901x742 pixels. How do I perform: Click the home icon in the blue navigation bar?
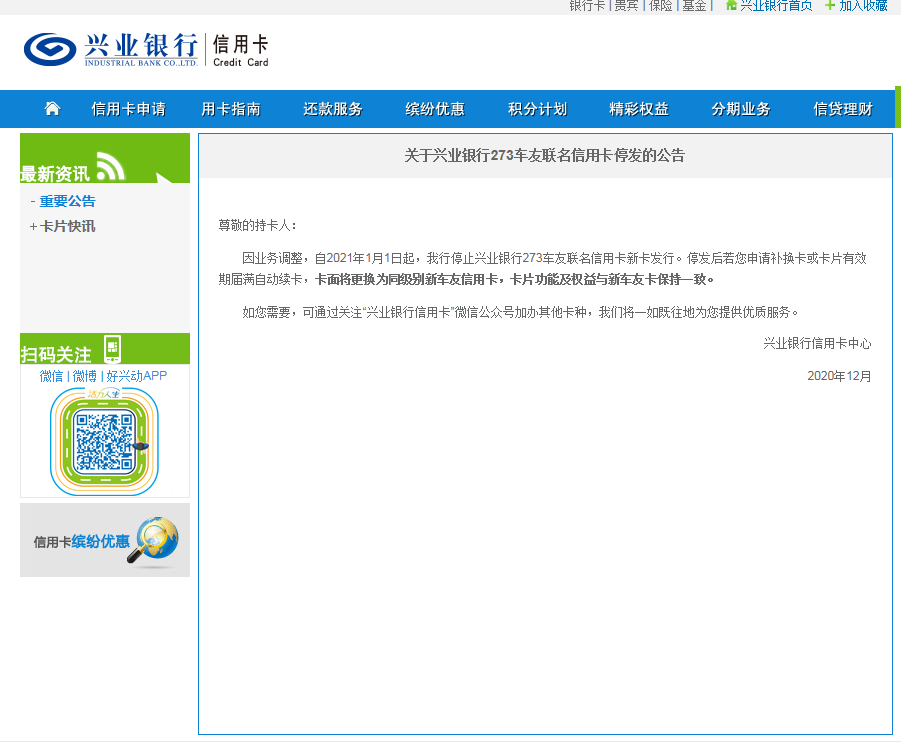pyautogui.click(x=52, y=108)
